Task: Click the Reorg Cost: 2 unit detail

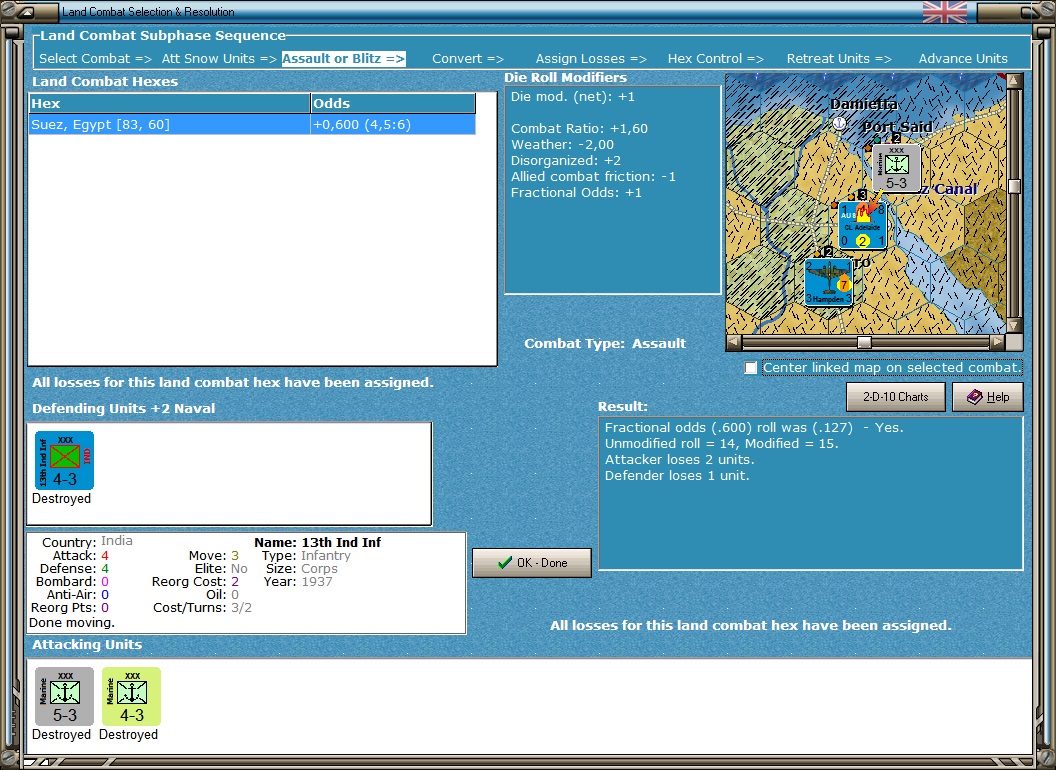Action: pos(195,581)
